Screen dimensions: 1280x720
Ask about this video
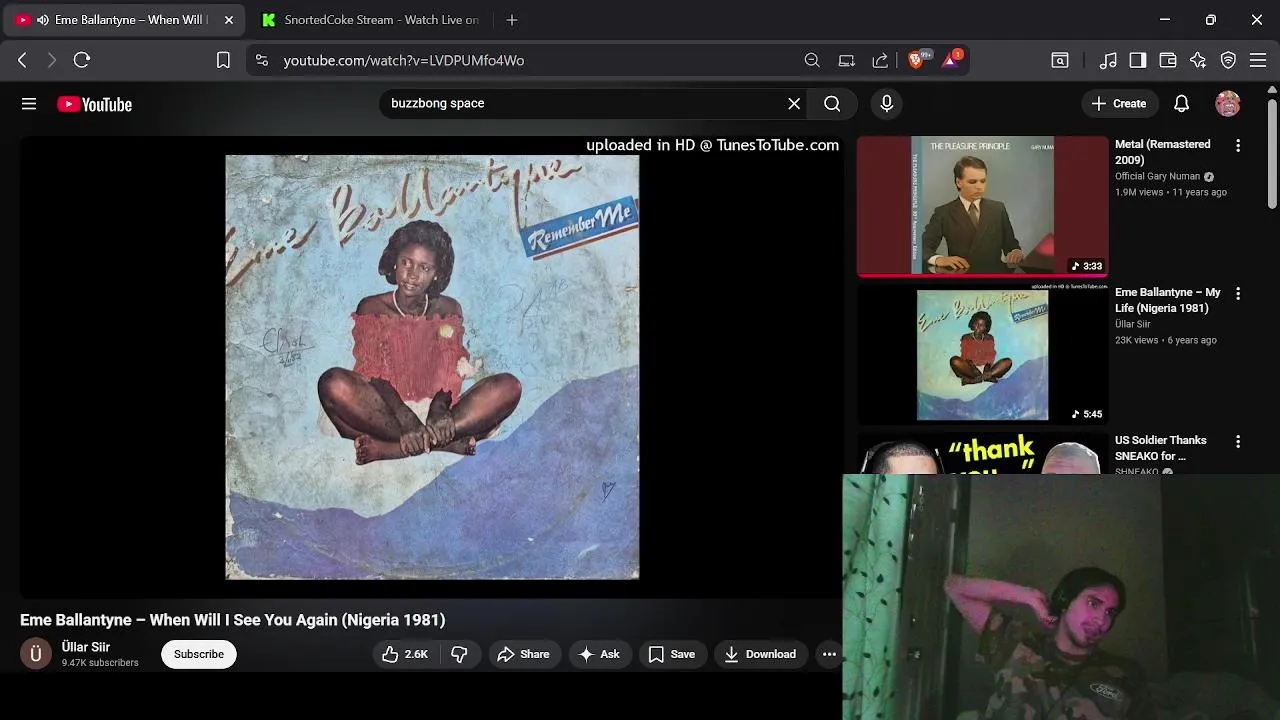599,654
